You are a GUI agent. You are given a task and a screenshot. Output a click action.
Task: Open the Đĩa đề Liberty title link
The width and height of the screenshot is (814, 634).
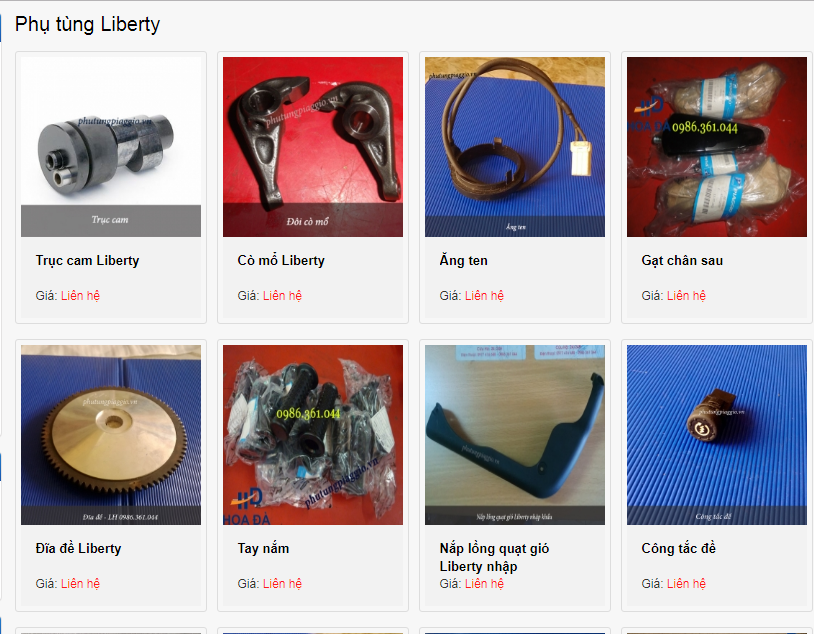click(78, 548)
